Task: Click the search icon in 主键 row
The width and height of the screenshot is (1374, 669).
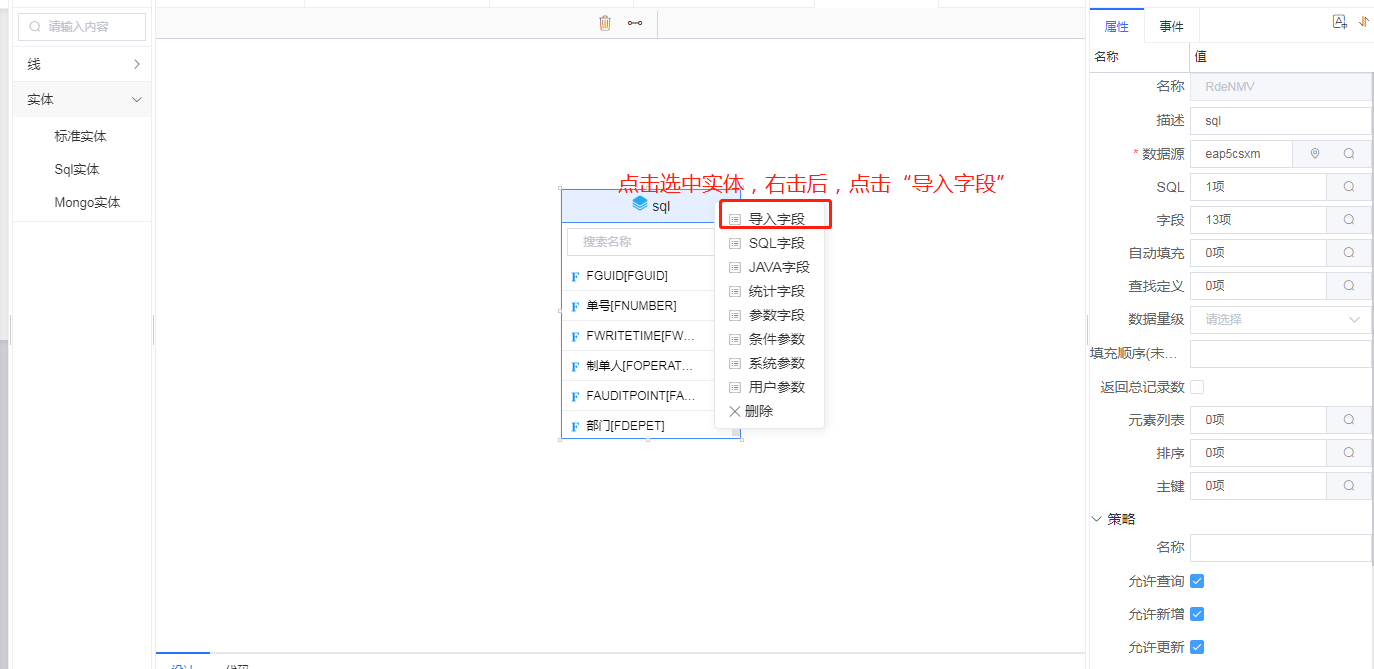Action: point(1348,485)
